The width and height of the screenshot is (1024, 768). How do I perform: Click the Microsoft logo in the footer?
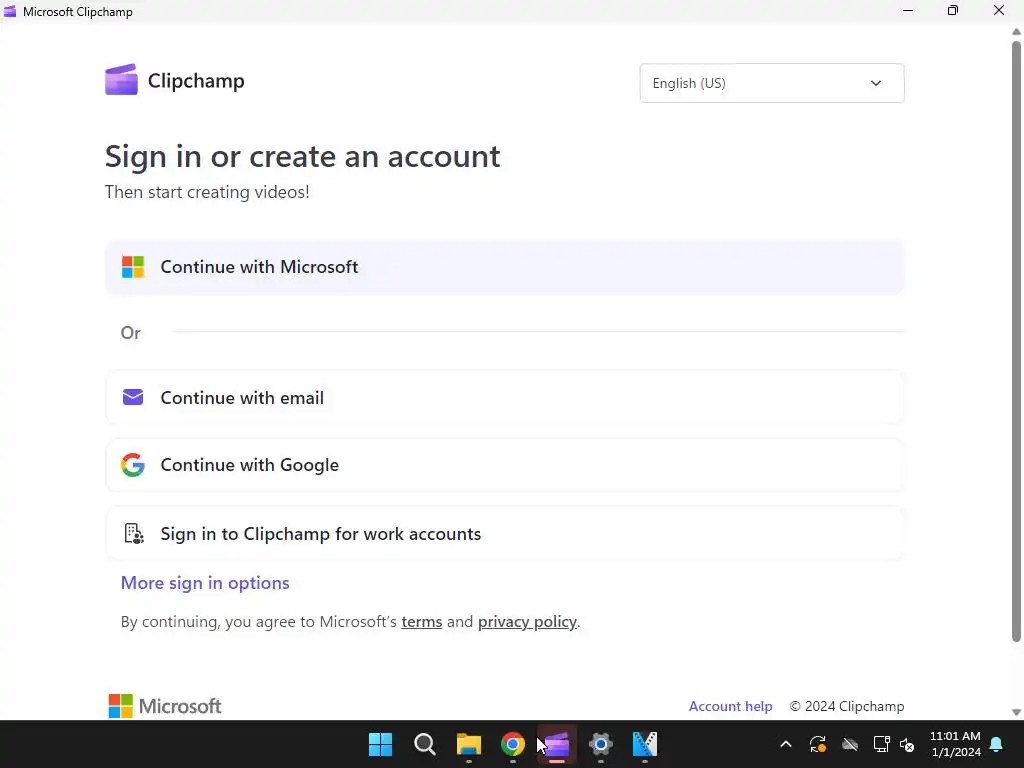tap(165, 706)
